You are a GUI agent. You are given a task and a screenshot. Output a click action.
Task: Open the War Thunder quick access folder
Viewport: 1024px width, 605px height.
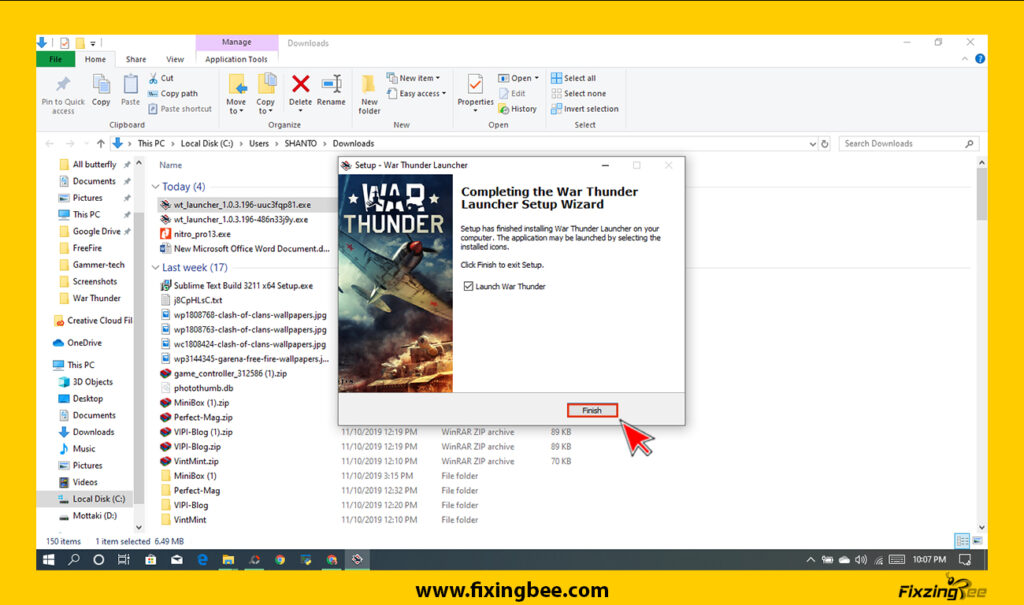pos(96,298)
